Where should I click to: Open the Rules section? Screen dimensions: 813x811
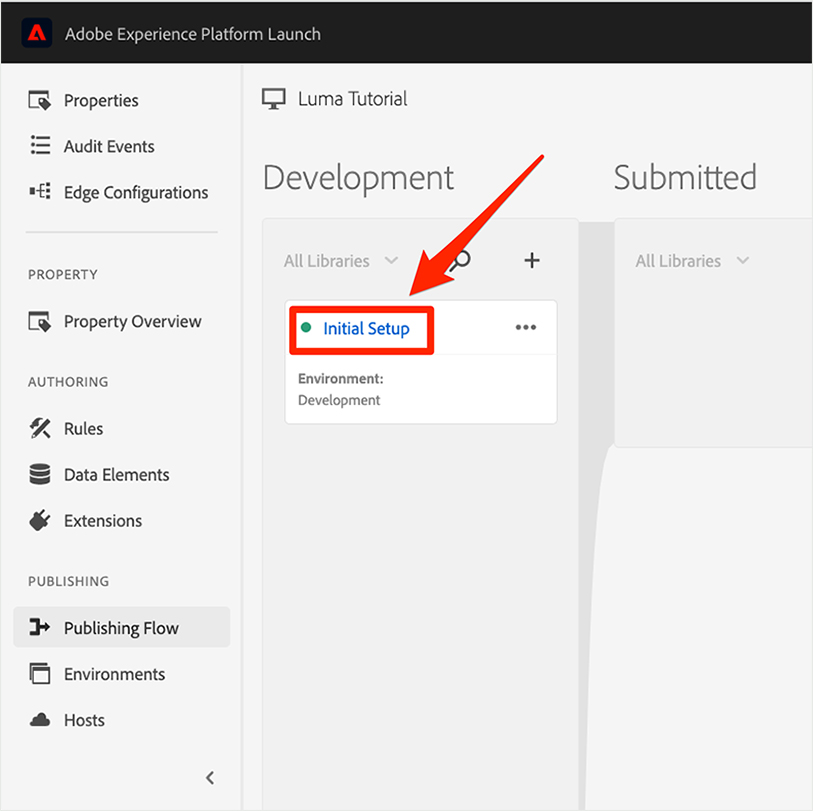tap(83, 429)
